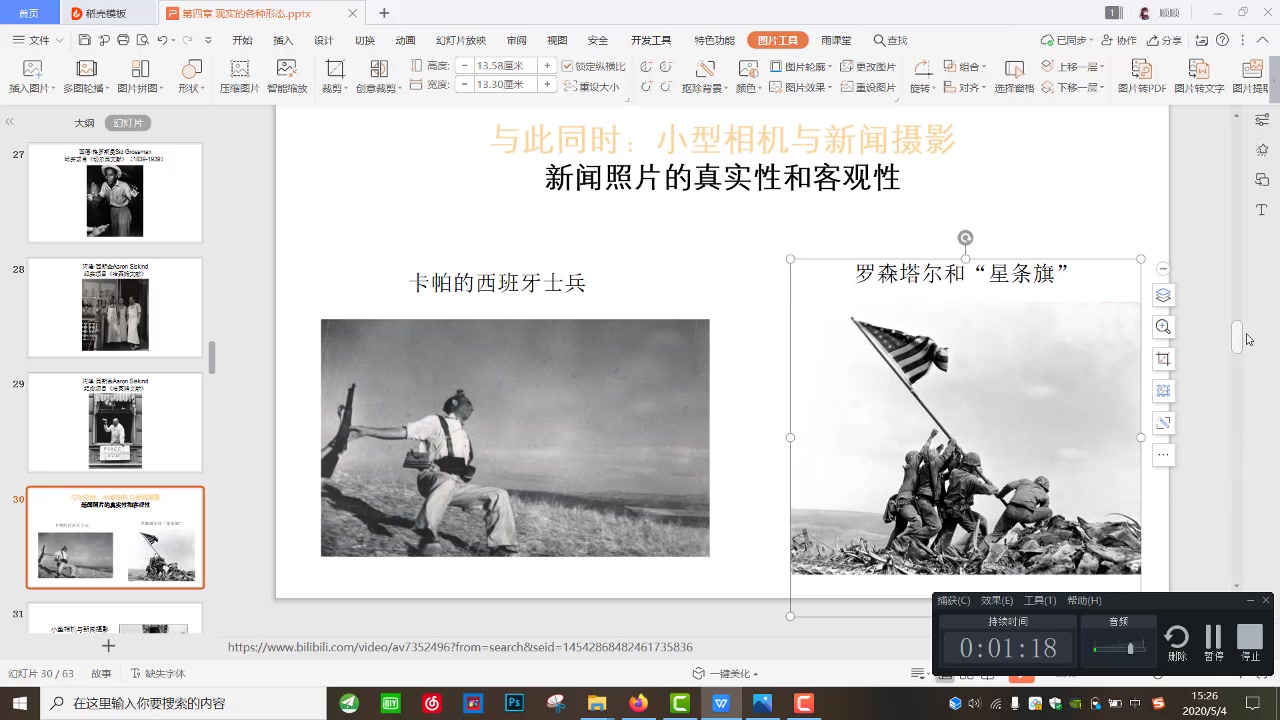Viewport: 1280px width, 720px height.
Task: Click the Home (首页) tab button
Action: pos(29,13)
